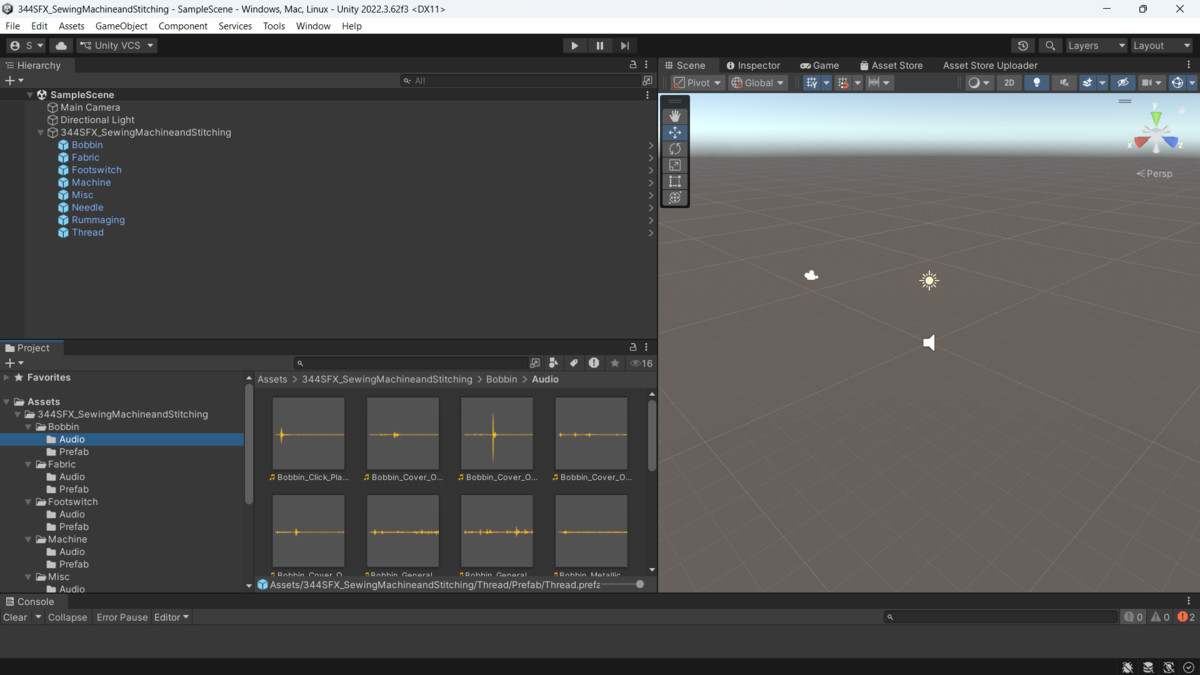Switch to Asset Store Uploader tab
Image resolution: width=1200 pixels, height=675 pixels.
(x=990, y=65)
